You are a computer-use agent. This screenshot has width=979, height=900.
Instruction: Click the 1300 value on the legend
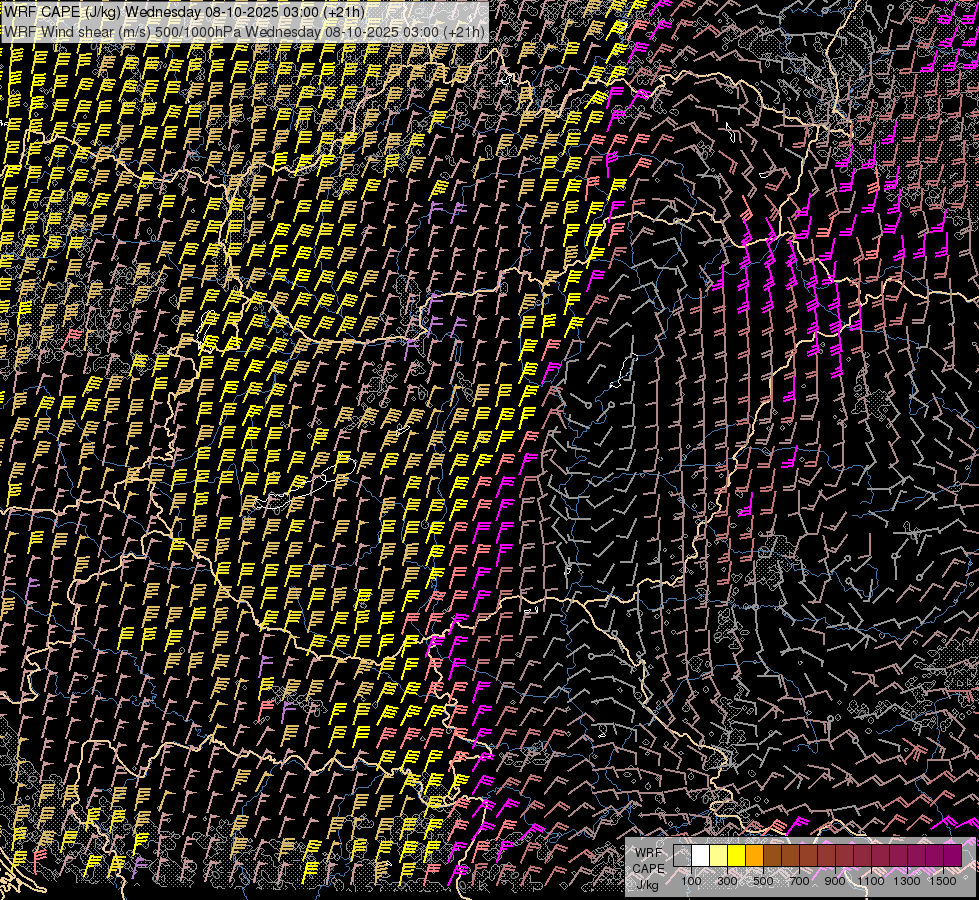(907, 881)
